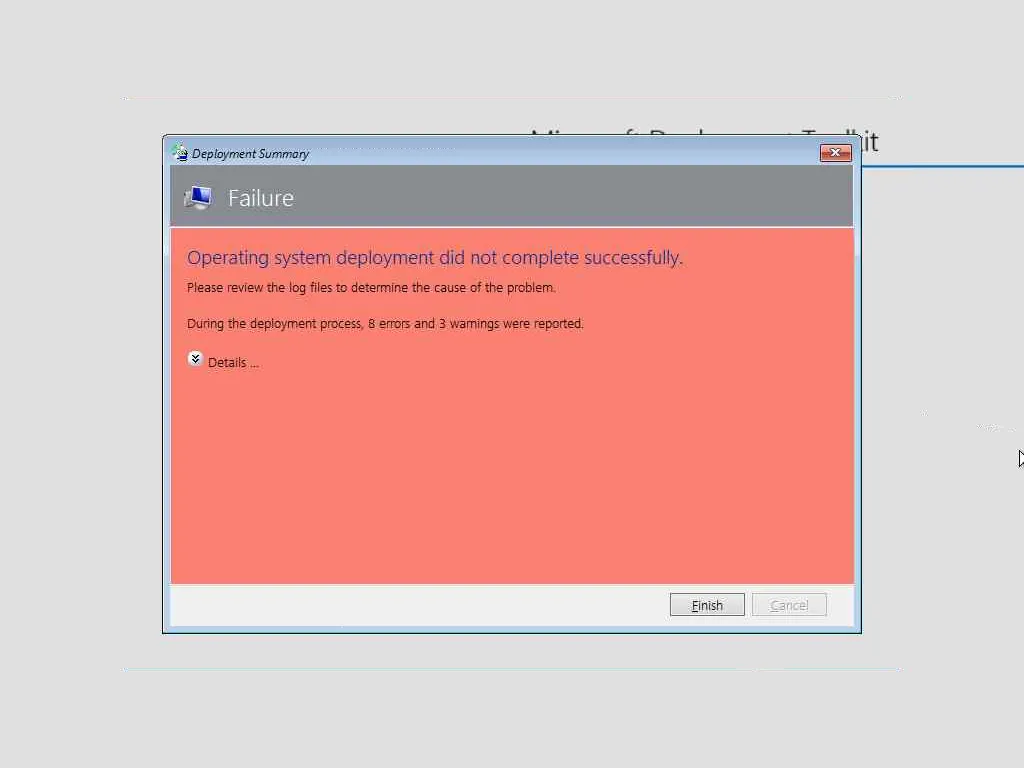
Task: Click the blank title bar right of Deployment Summary
Action: pyautogui.click(x=562, y=153)
